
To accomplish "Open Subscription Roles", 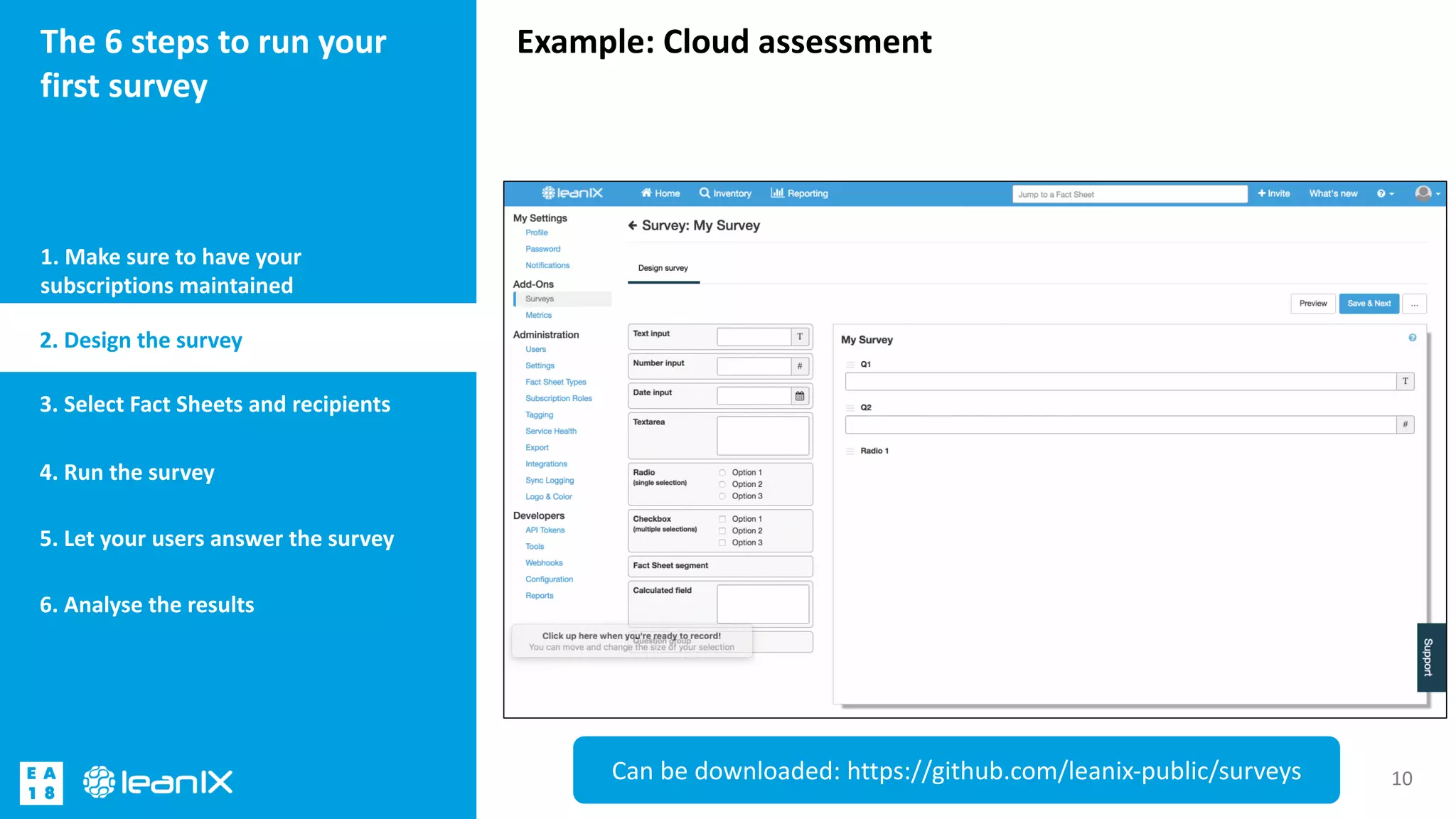I will (x=559, y=398).
